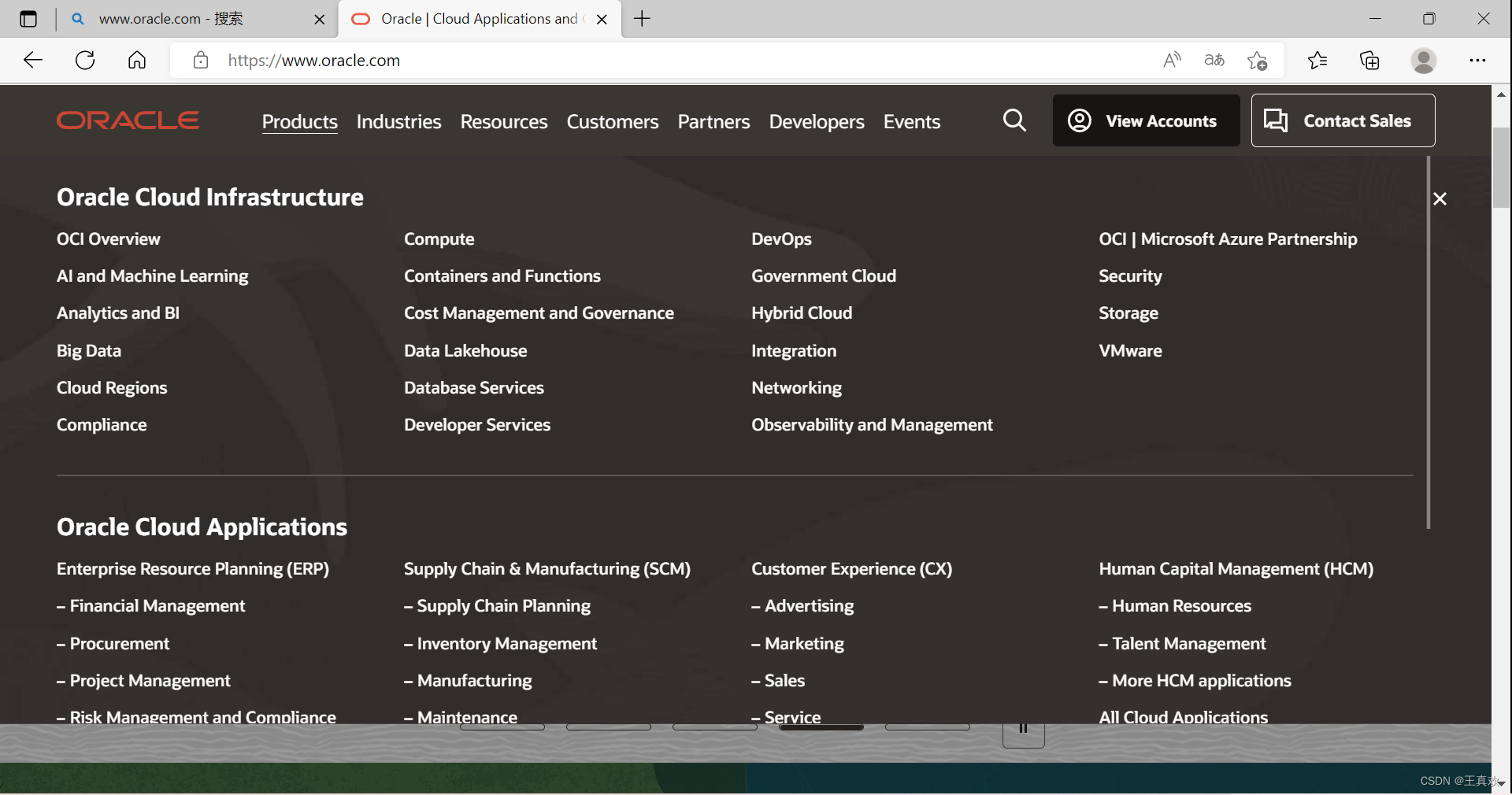Open Cost Management and Governance
The width and height of the screenshot is (1512, 795).
[x=539, y=313]
